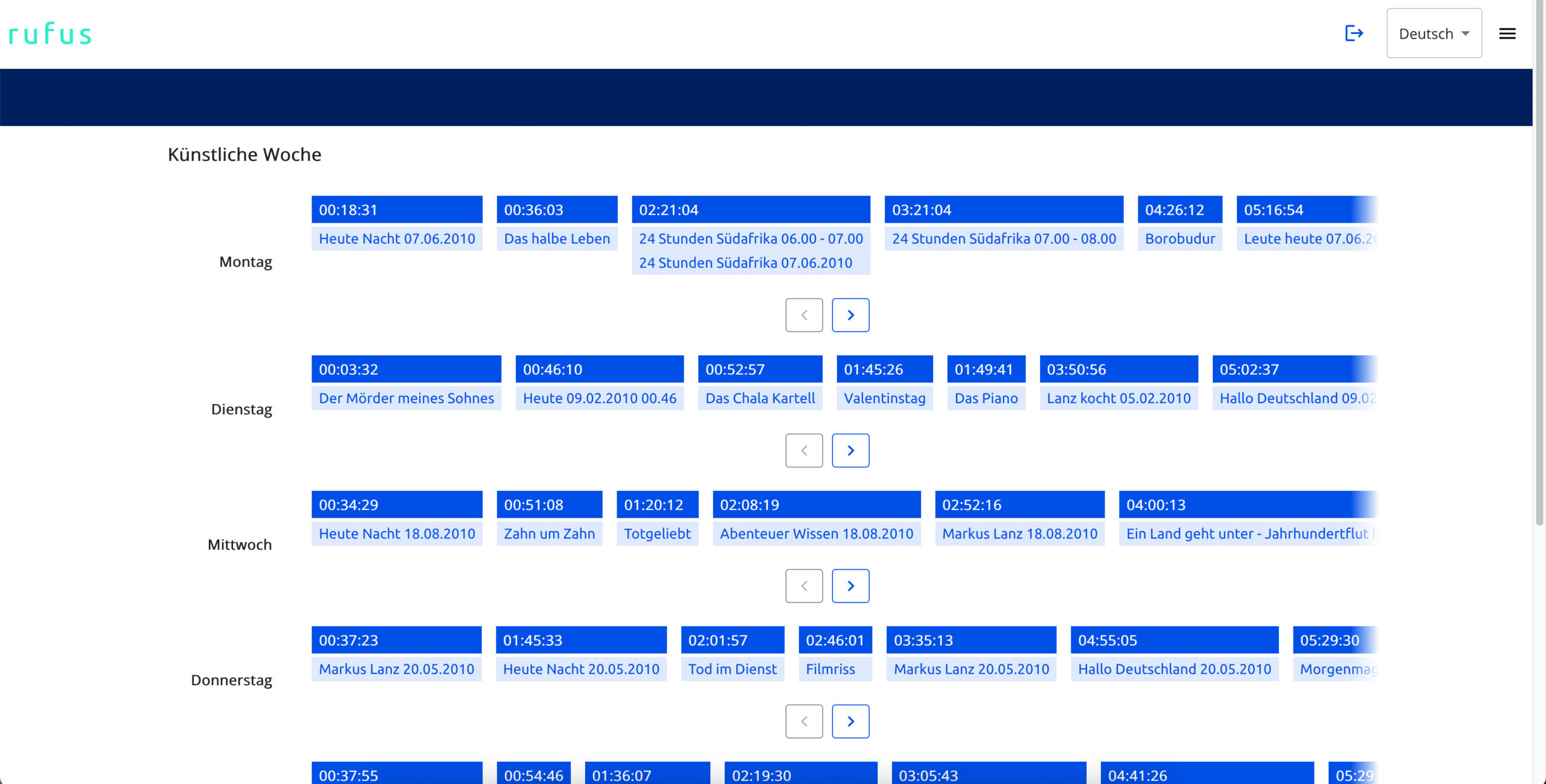Image resolution: width=1546 pixels, height=784 pixels.
Task: Open the Deutsch language dropdown
Action: click(x=1434, y=34)
